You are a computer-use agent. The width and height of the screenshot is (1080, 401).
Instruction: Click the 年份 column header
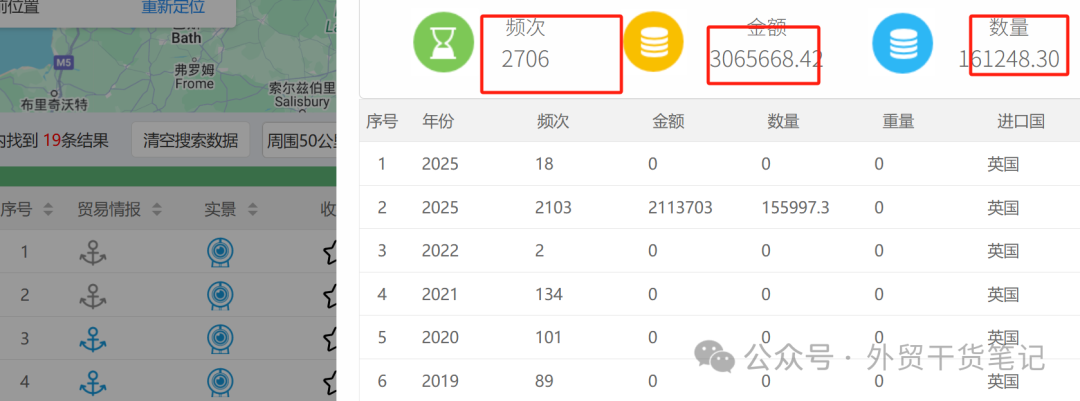click(438, 121)
